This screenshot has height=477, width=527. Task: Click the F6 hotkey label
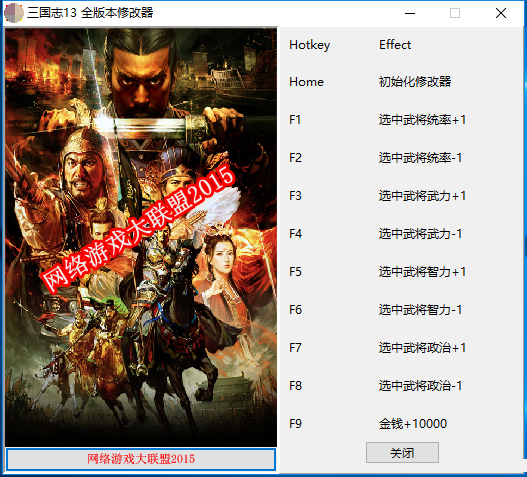[x=295, y=310]
